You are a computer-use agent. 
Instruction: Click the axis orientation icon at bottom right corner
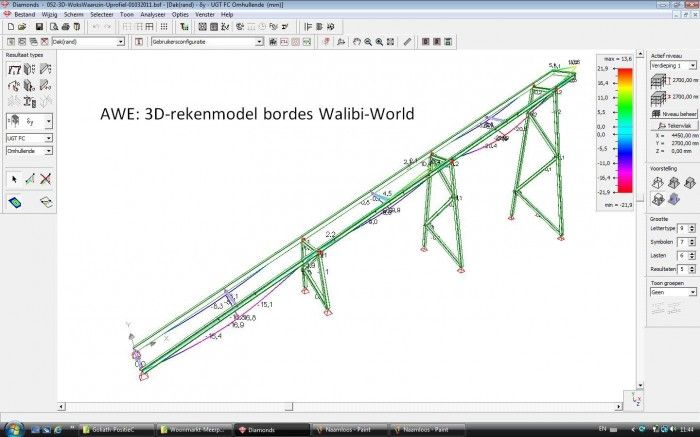point(637,399)
